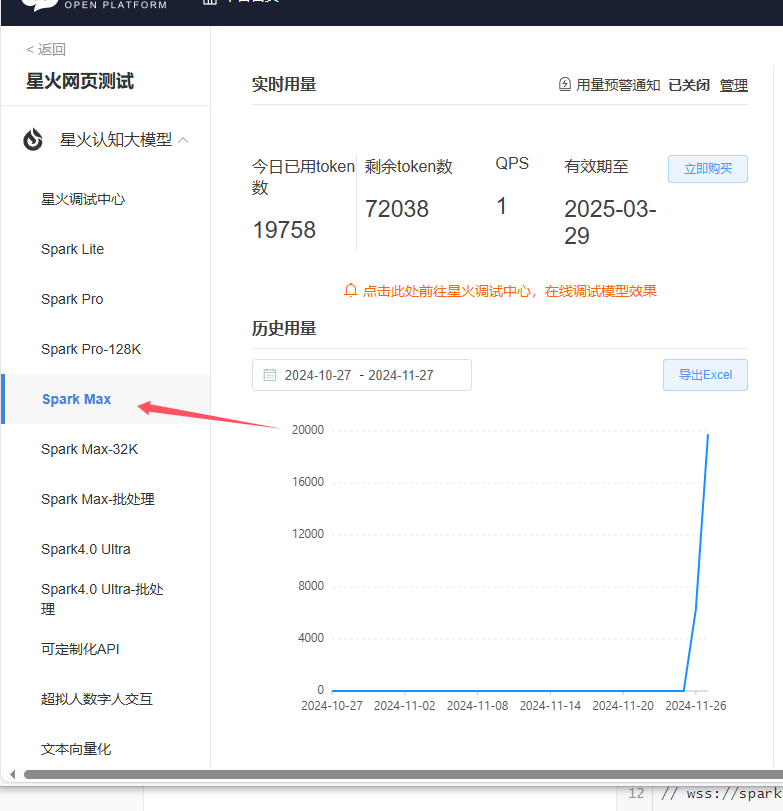Click 管理 link for usage alerts
Viewport: 783px width, 811px height.
tap(734, 85)
